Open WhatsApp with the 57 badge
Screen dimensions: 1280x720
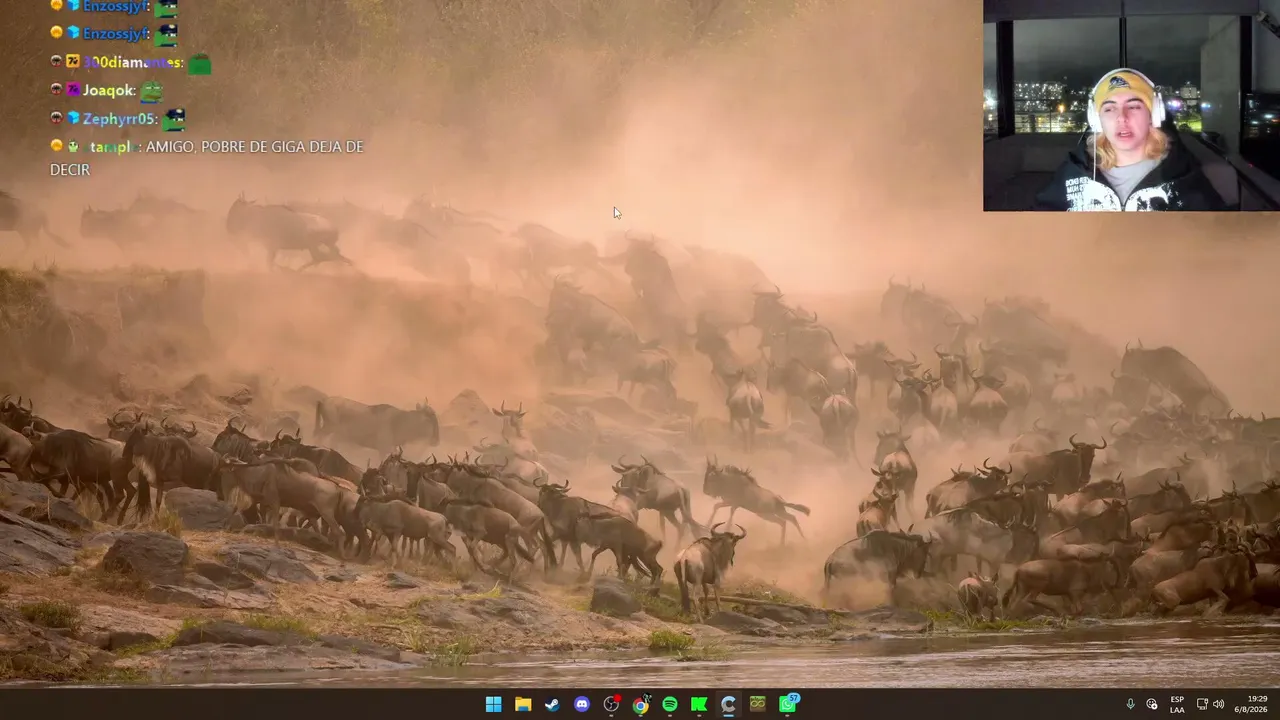pos(788,703)
